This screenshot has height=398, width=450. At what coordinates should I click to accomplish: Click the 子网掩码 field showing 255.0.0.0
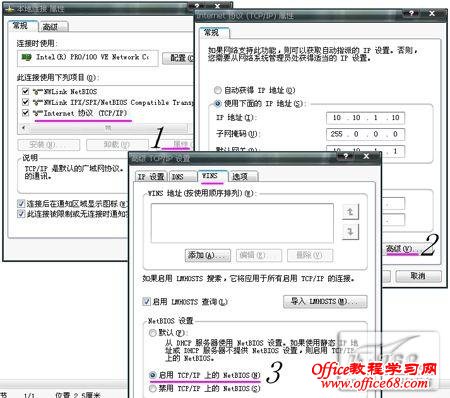(x=365, y=134)
